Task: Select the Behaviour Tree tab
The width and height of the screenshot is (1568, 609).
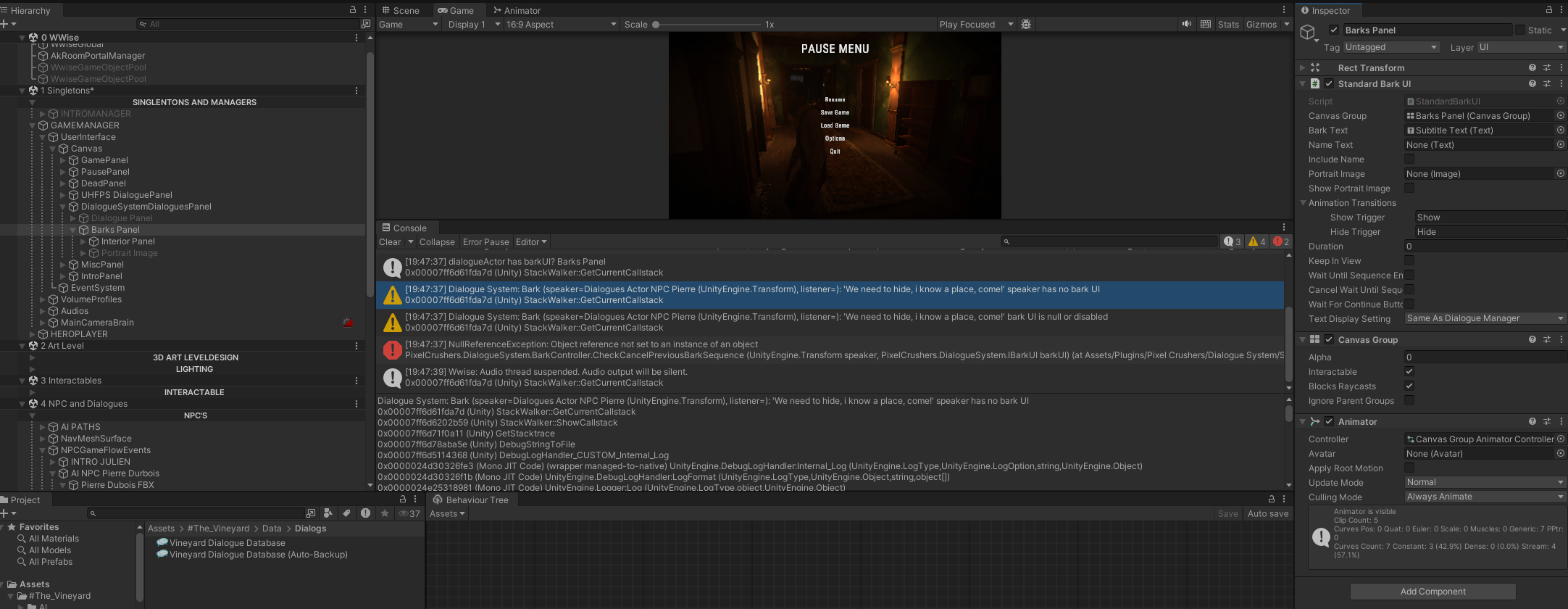Action: [471, 500]
